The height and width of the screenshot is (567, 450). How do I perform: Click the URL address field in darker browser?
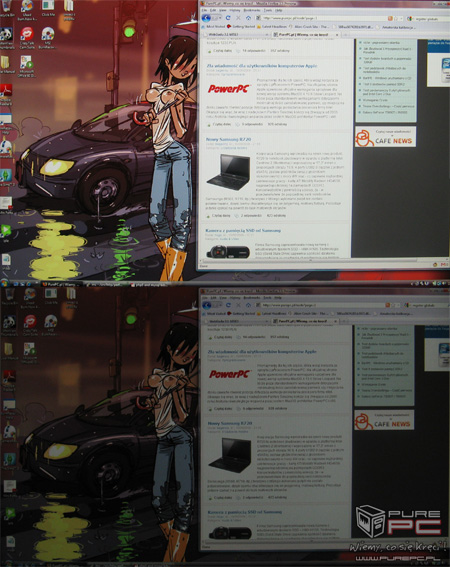pos(322,305)
